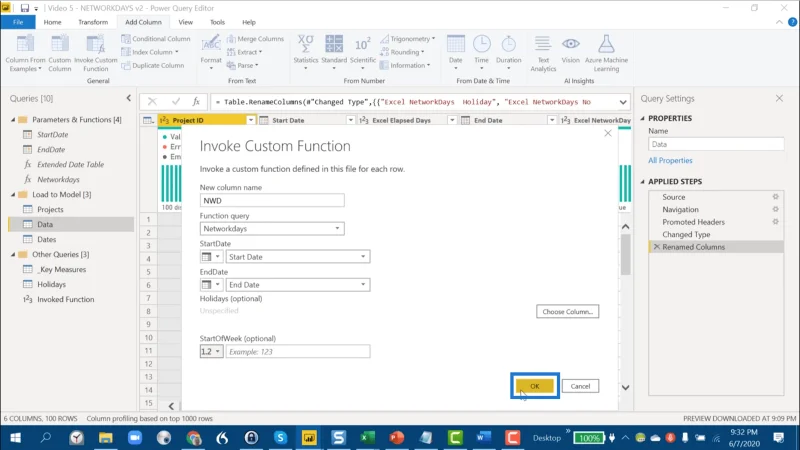800x450 pixels.
Task: Open Word from the taskbar
Action: coord(483,438)
